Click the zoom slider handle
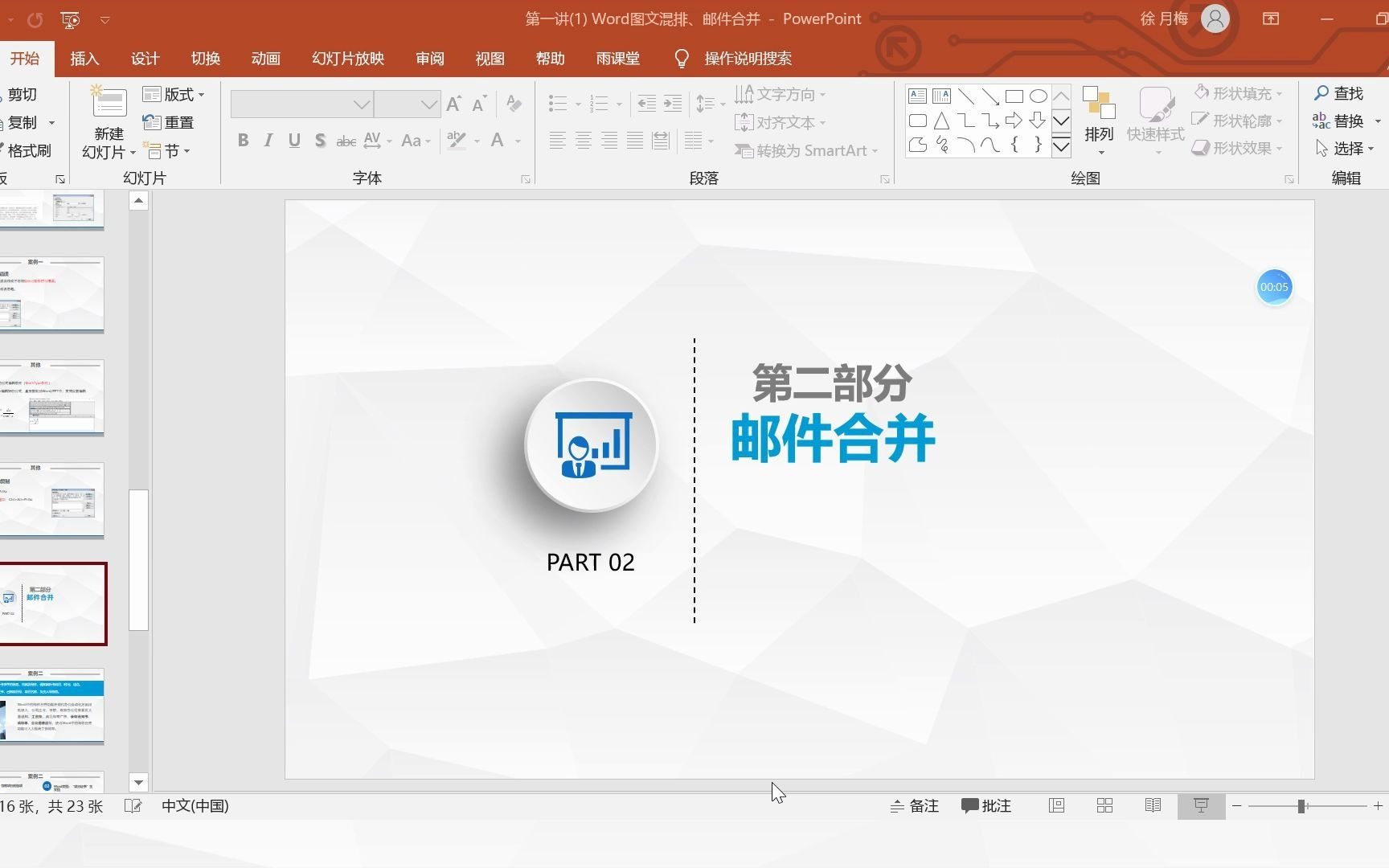This screenshot has height=868, width=1389. [1301, 806]
